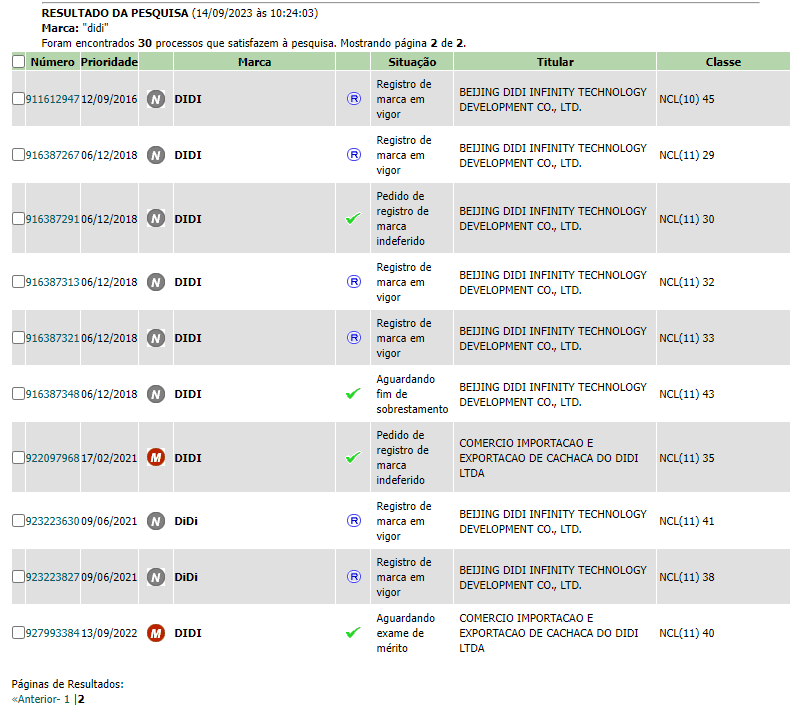Viewport: 797px width, 716px height.
Task: Click the Marca column header
Action: pos(255,62)
